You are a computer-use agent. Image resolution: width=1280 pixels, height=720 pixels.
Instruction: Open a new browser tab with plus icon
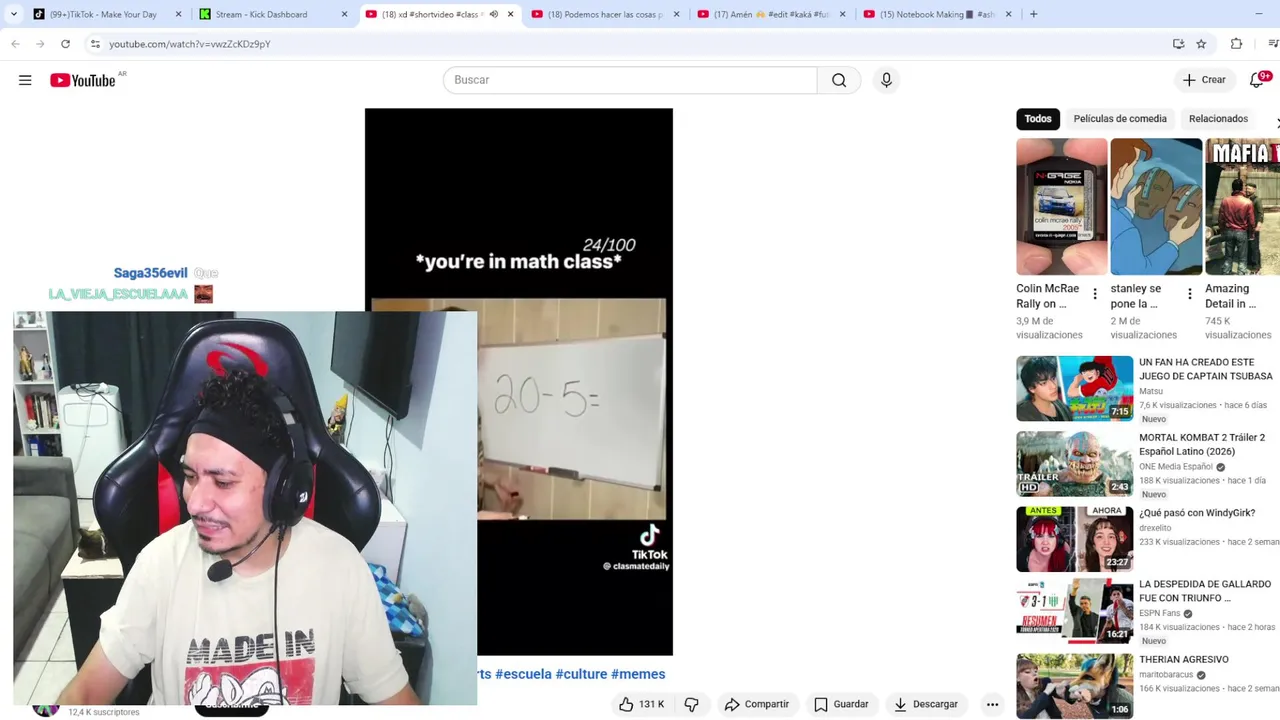pyautogui.click(x=1033, y=14)
